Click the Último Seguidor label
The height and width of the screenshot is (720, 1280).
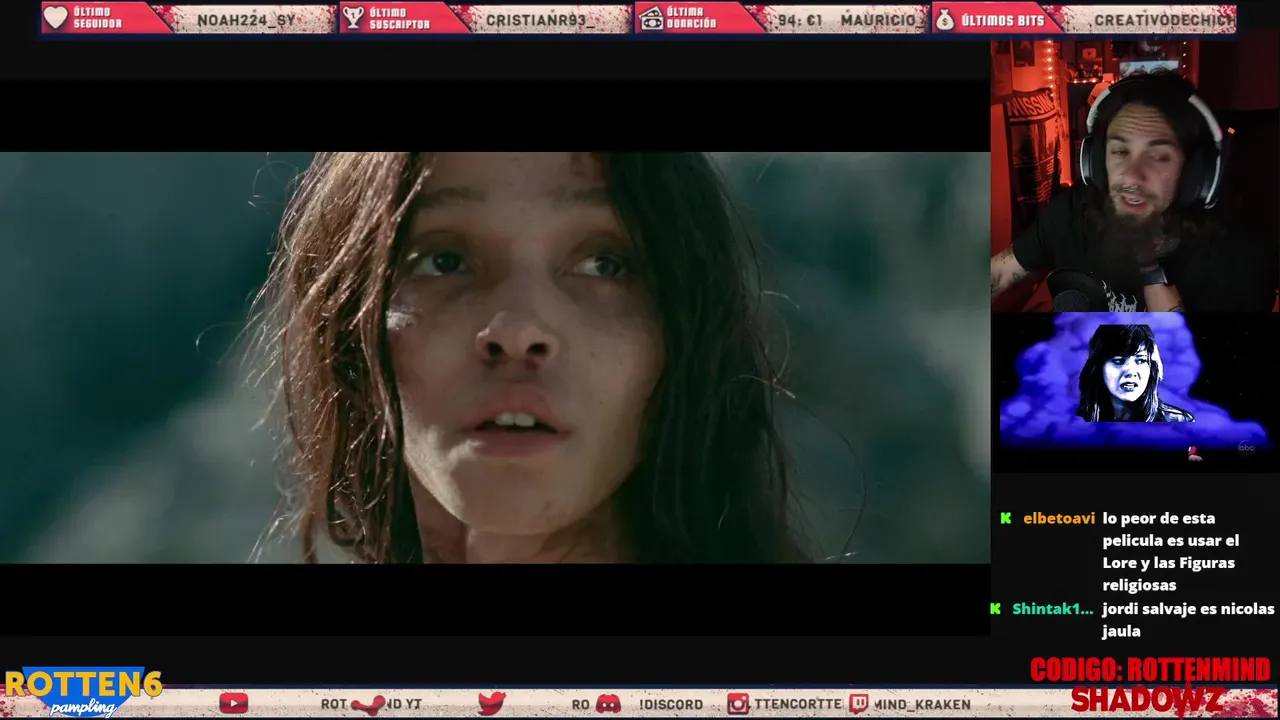click(x=97, y=18)
